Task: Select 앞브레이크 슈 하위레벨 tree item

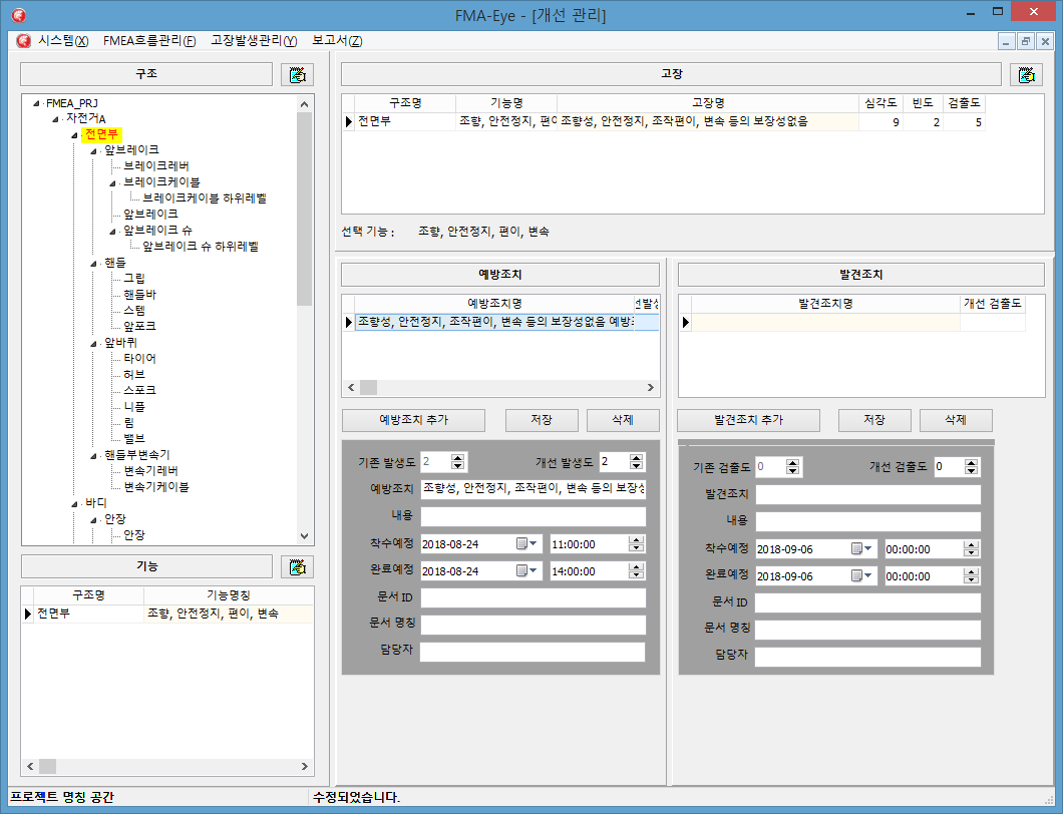Action: coord(200,247)
